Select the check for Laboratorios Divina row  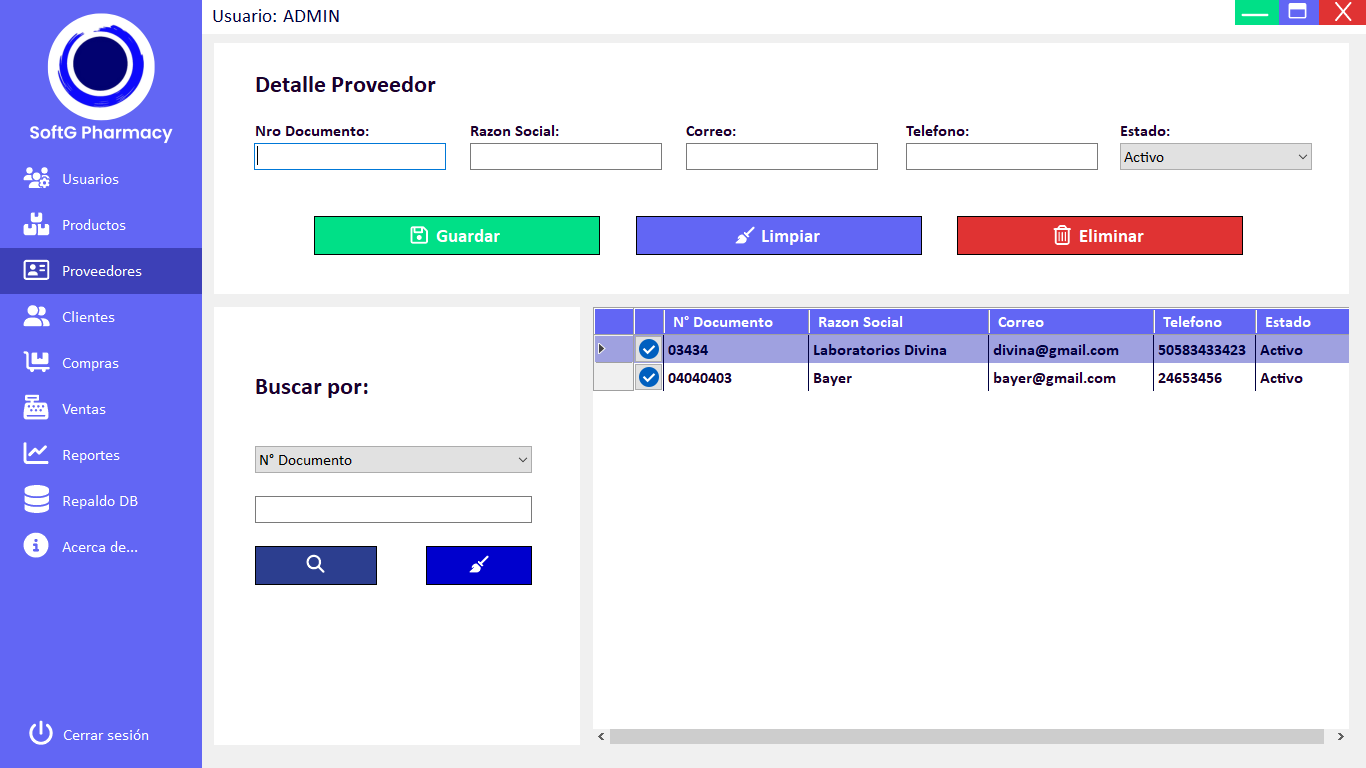click(649, 349)
